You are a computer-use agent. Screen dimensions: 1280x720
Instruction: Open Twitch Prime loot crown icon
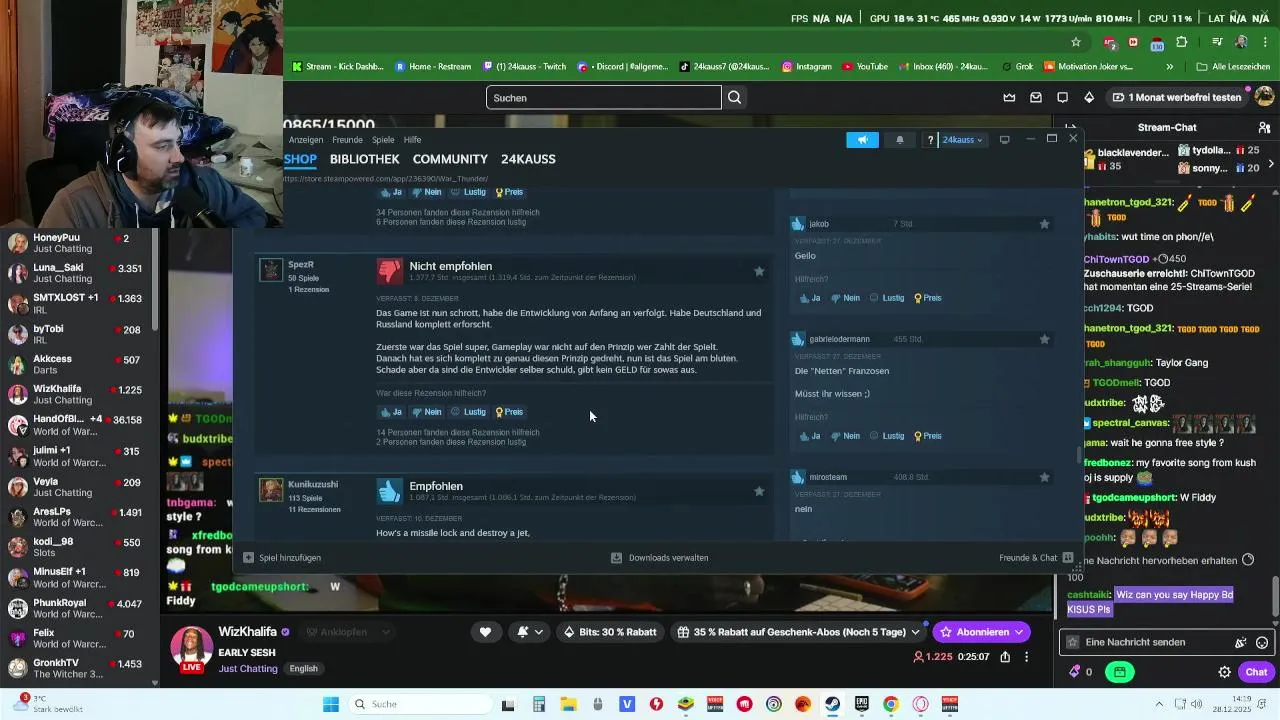1010,97
